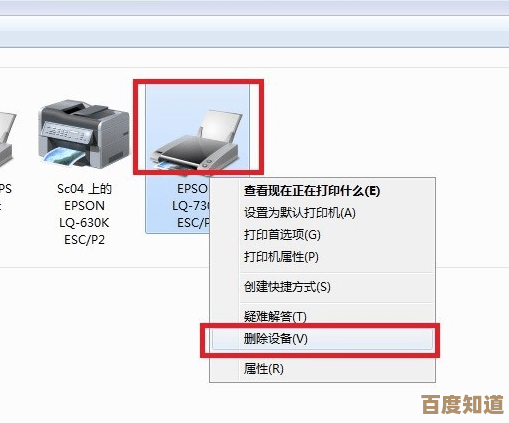Open 属性(R) at bottom of menu
509x423 pixels.
pyautogui.click(x=263, y=369)
